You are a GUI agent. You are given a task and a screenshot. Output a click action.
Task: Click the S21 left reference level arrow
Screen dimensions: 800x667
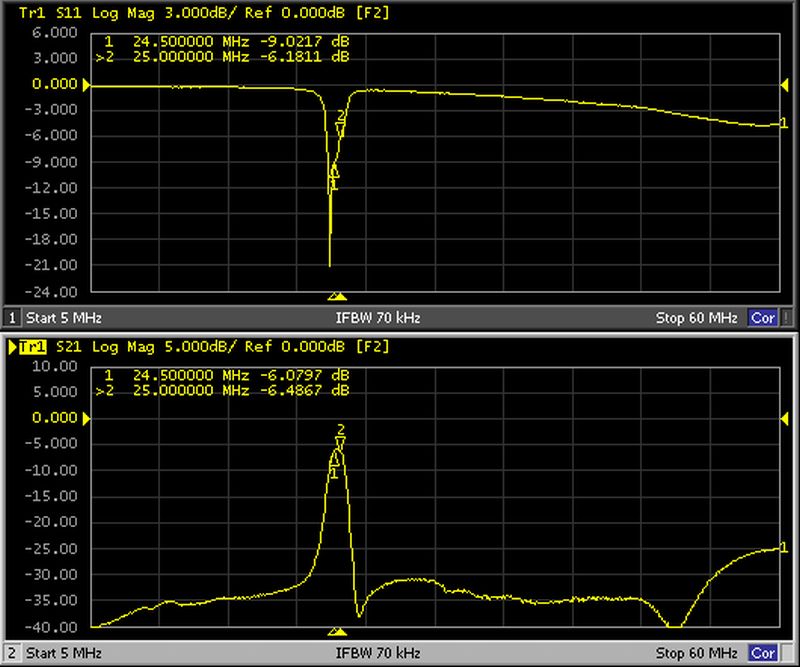(86, 418)
